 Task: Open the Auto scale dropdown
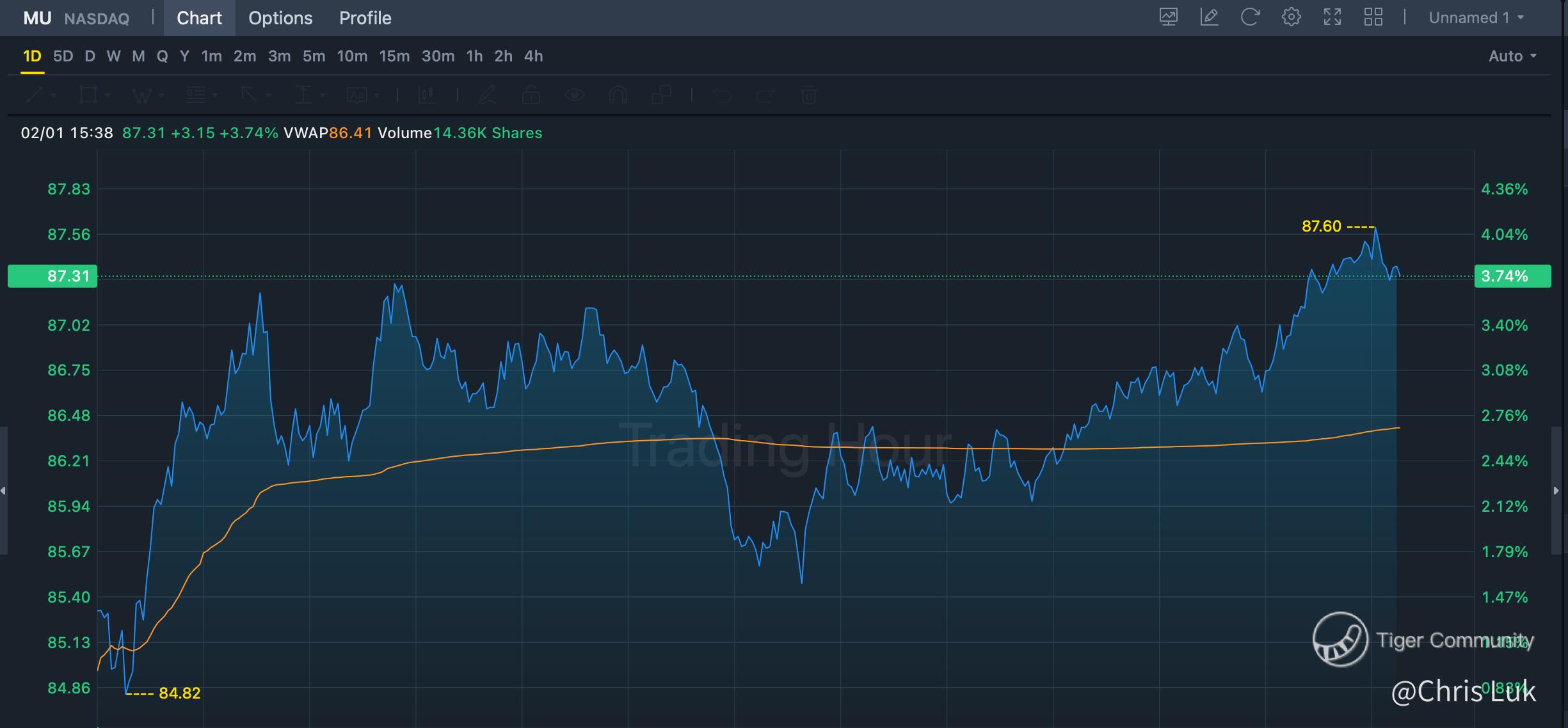point(1512,56)
